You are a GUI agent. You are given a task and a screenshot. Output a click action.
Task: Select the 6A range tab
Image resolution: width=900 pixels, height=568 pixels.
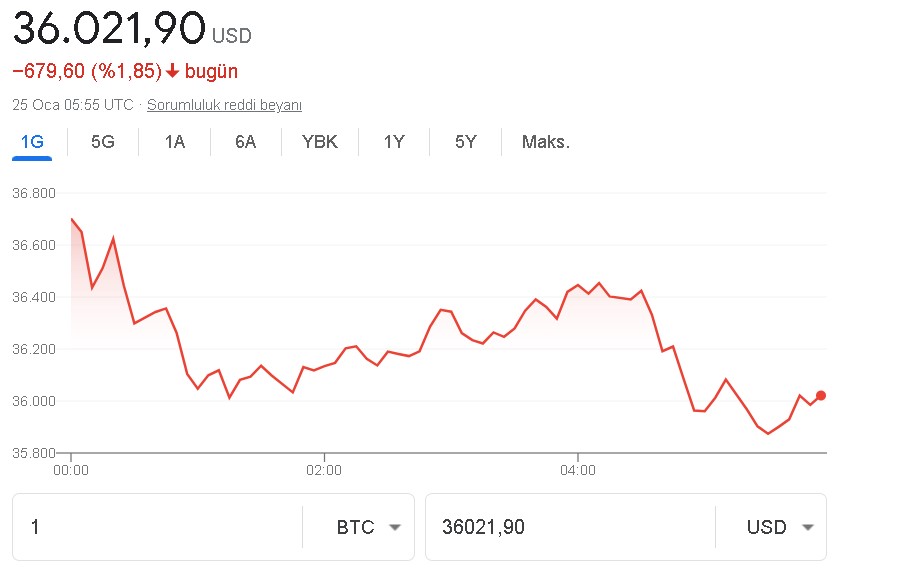[x=246, y=142]
